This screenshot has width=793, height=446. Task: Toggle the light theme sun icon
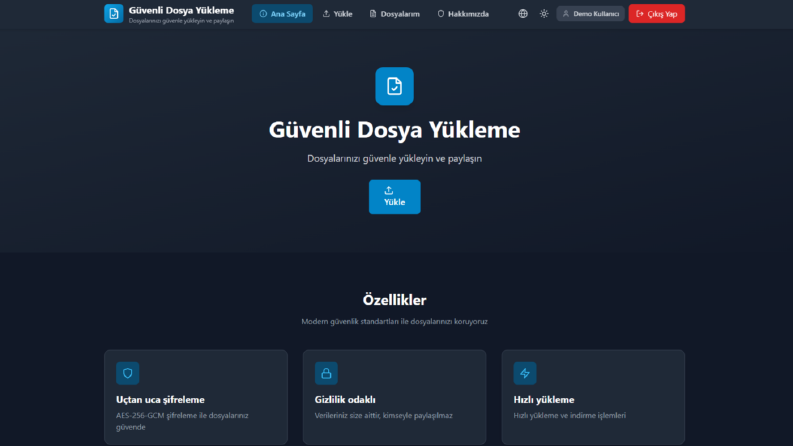click(544, 14)
